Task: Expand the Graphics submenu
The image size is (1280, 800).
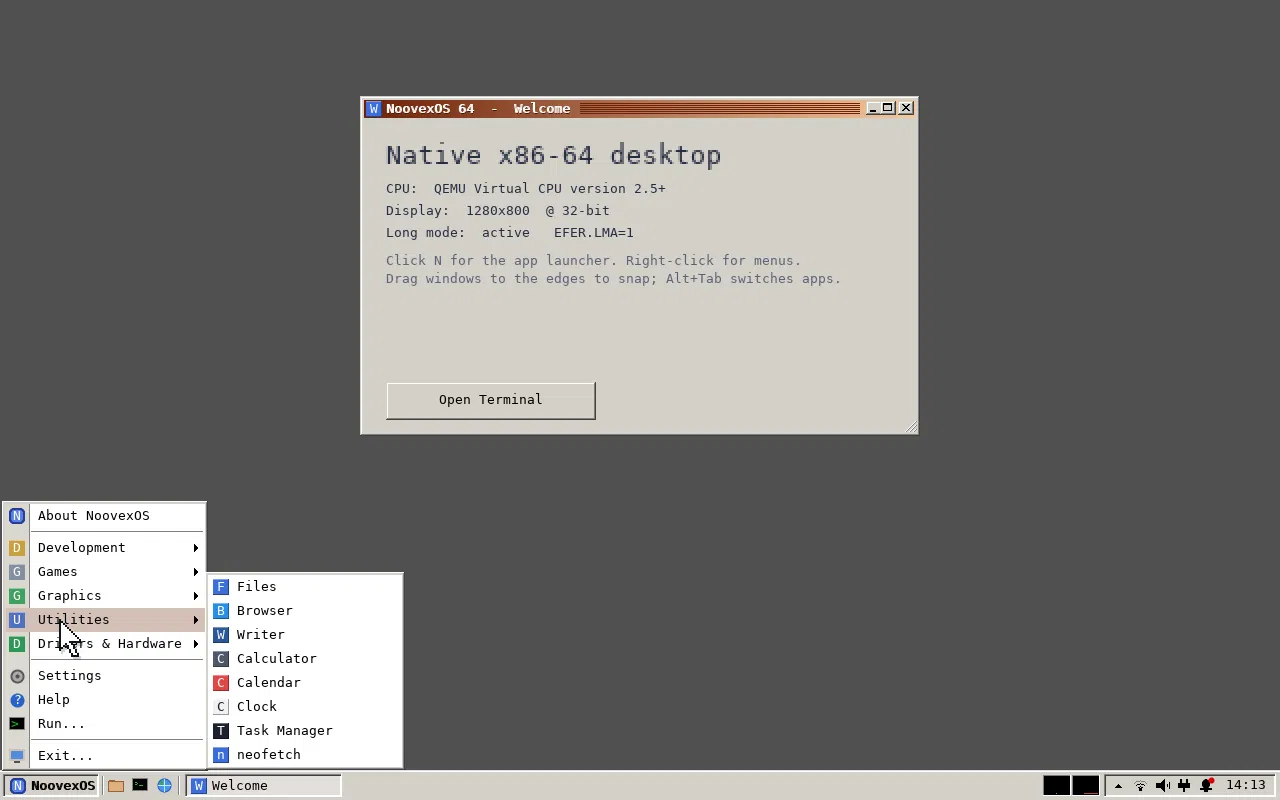Action: pos(105,596)
